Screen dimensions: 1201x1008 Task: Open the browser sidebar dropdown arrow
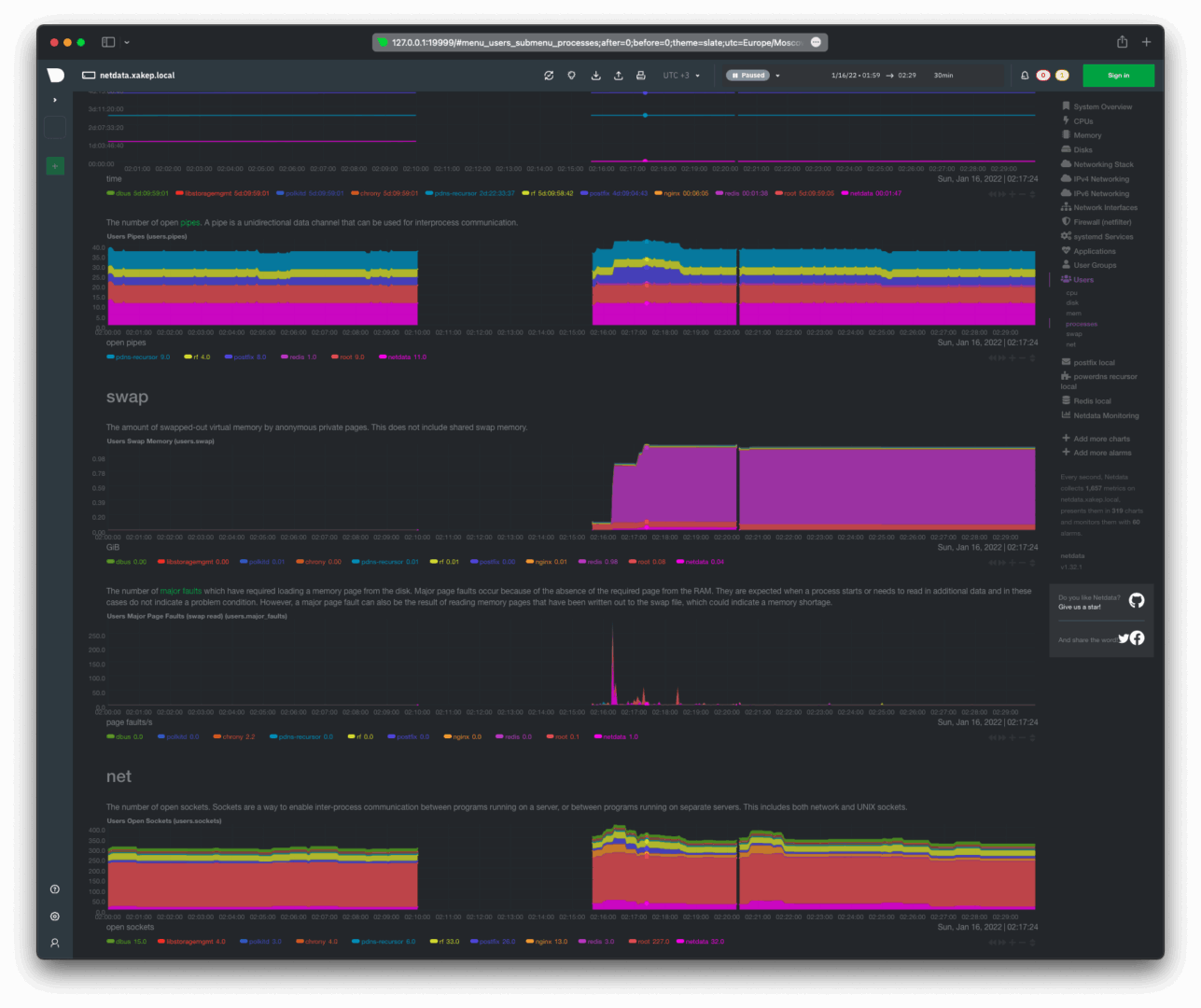(127, 42)
